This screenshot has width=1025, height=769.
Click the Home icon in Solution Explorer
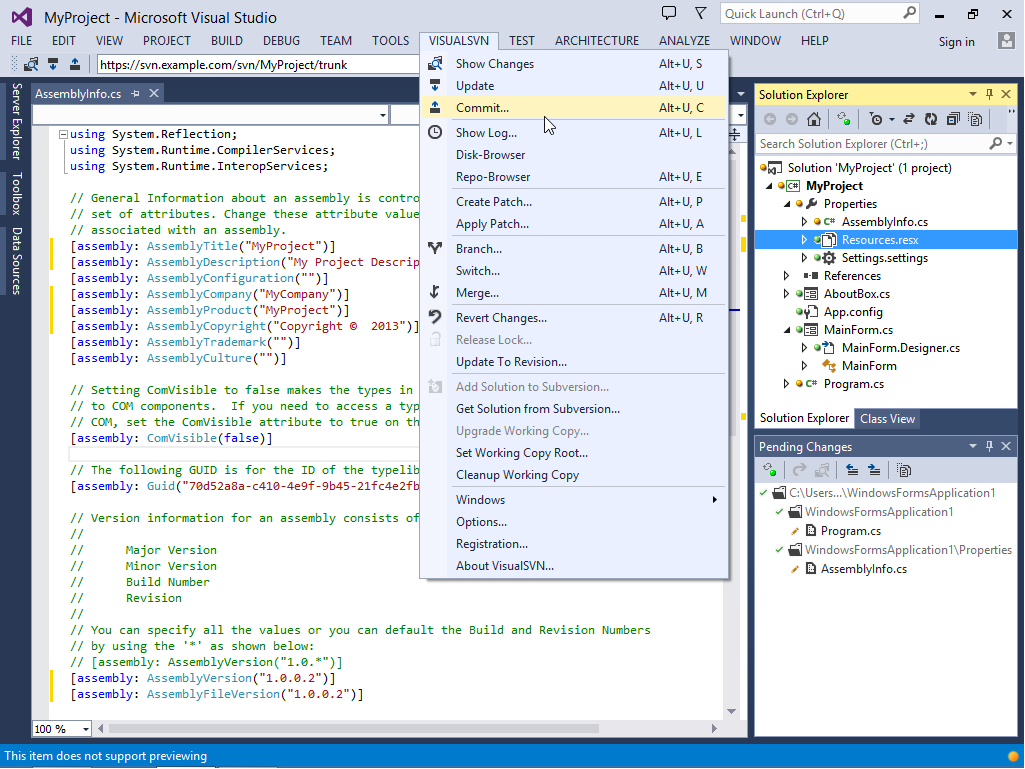(x=814, y=119)
